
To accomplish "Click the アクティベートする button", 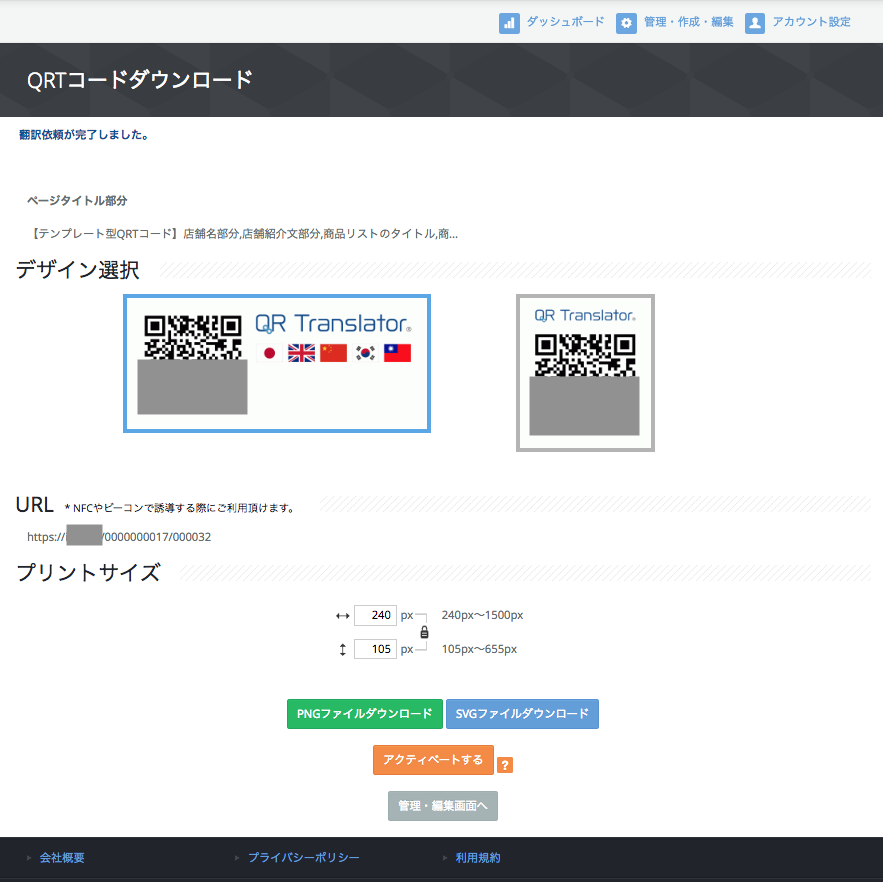I will (433, 760).
